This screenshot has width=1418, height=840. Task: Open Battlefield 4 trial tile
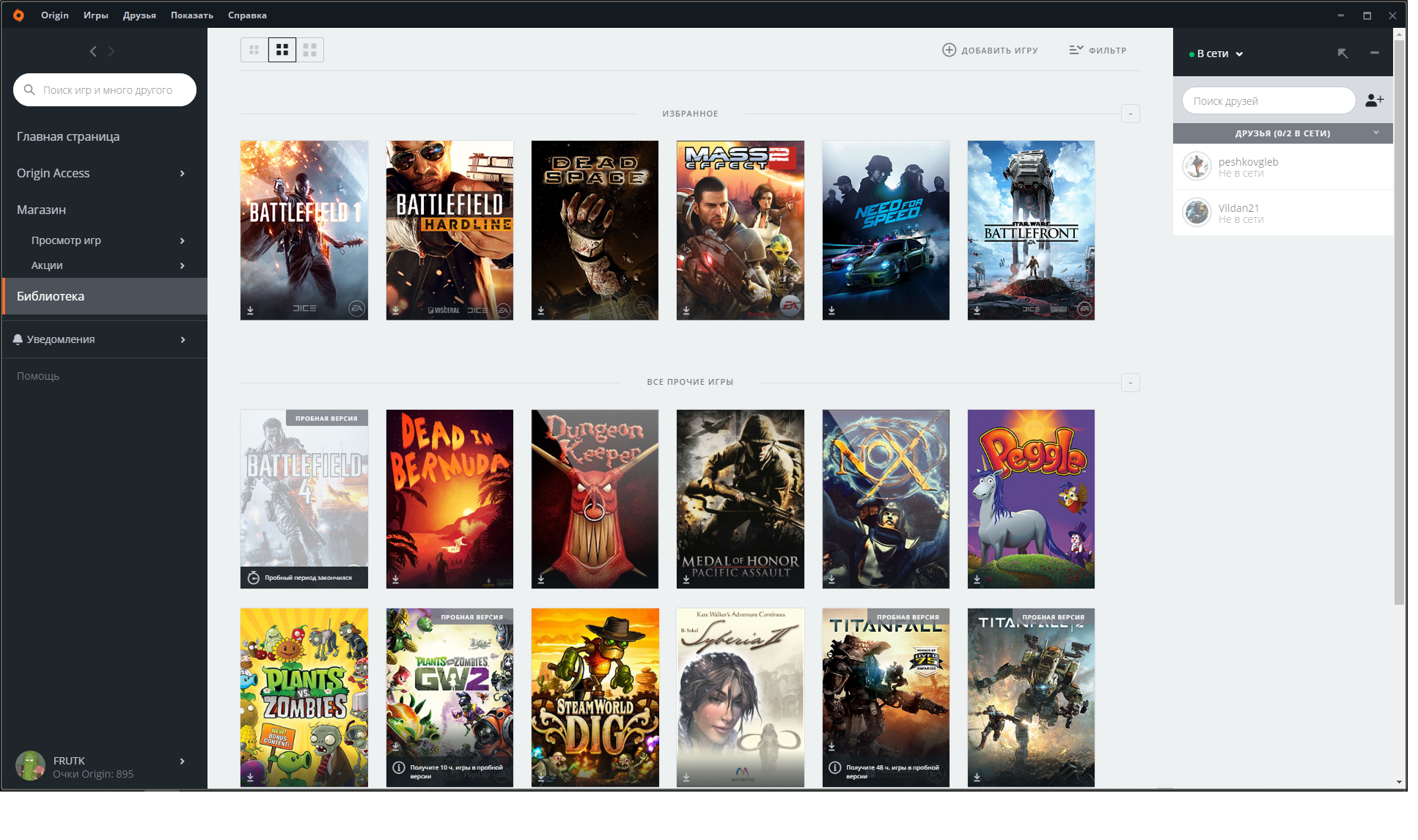pyautogui.click(x=304, y=499)
